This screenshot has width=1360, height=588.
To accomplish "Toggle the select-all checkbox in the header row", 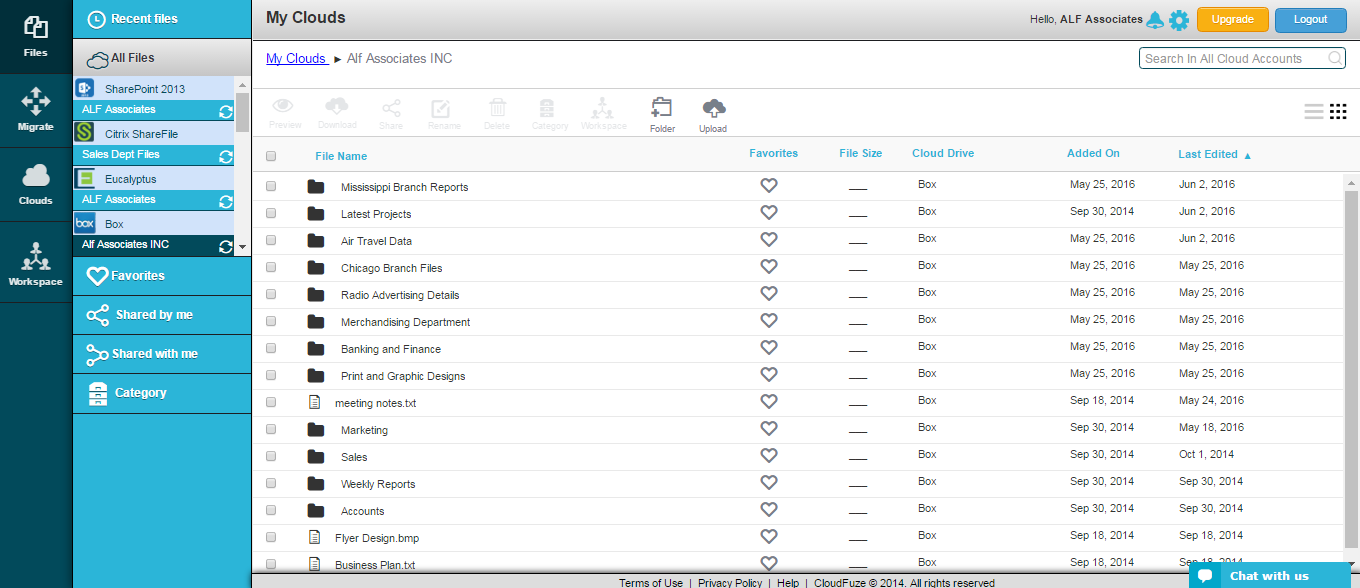I will pos(271,158).
